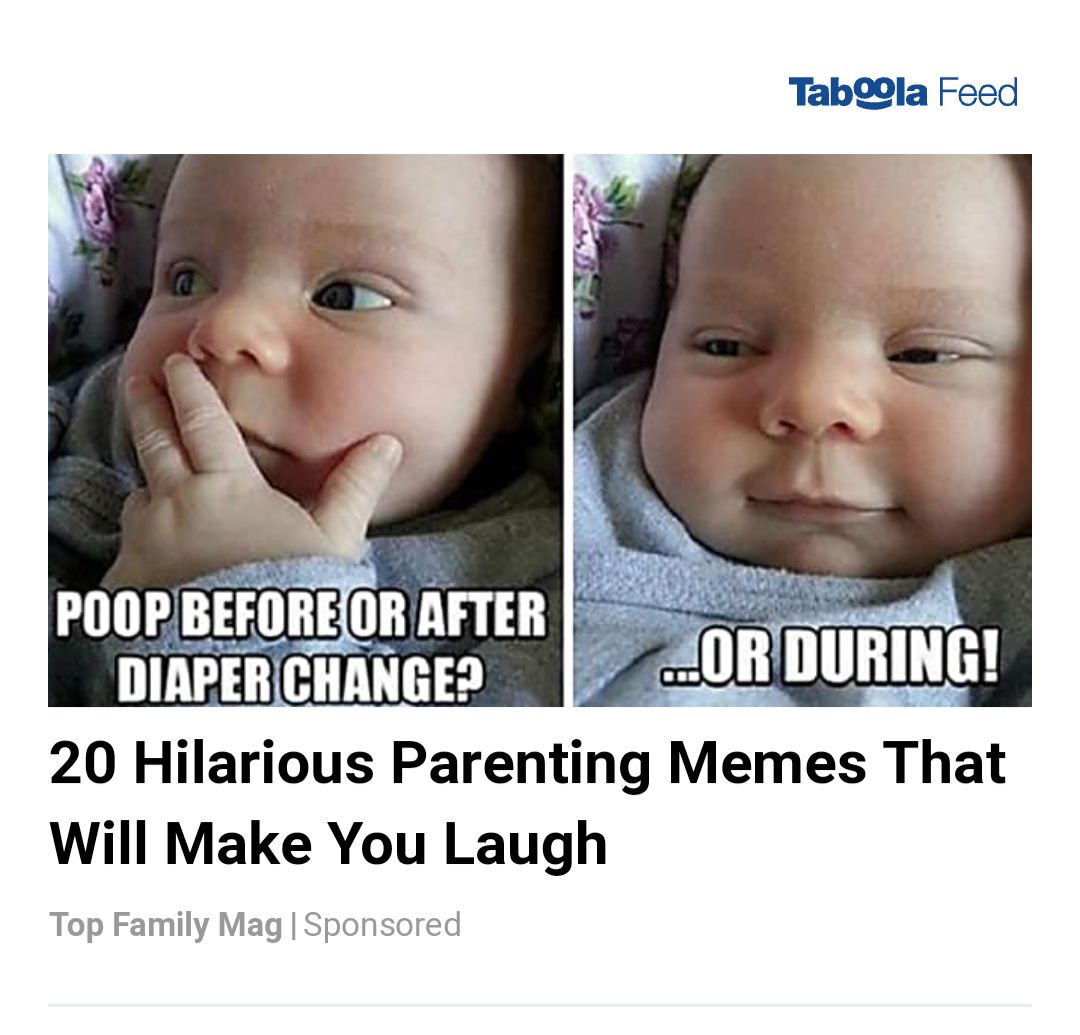Click the Taboola logo
The image size is (1080, 1035).
pos(858,93)
